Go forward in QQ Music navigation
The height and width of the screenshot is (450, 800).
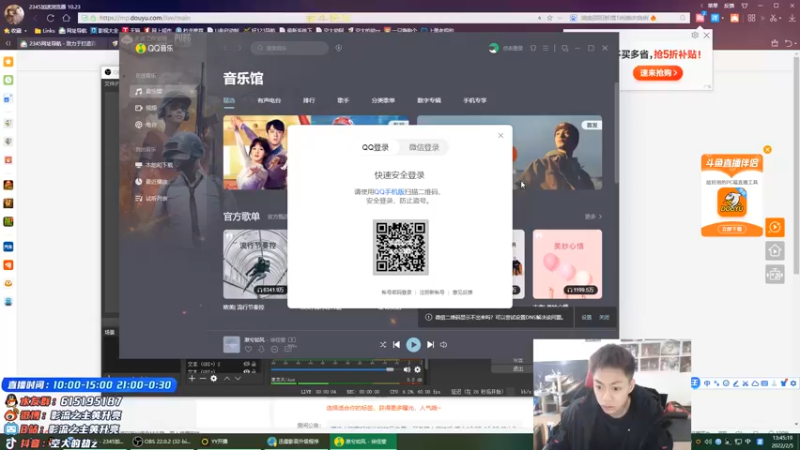pos(239,48)
